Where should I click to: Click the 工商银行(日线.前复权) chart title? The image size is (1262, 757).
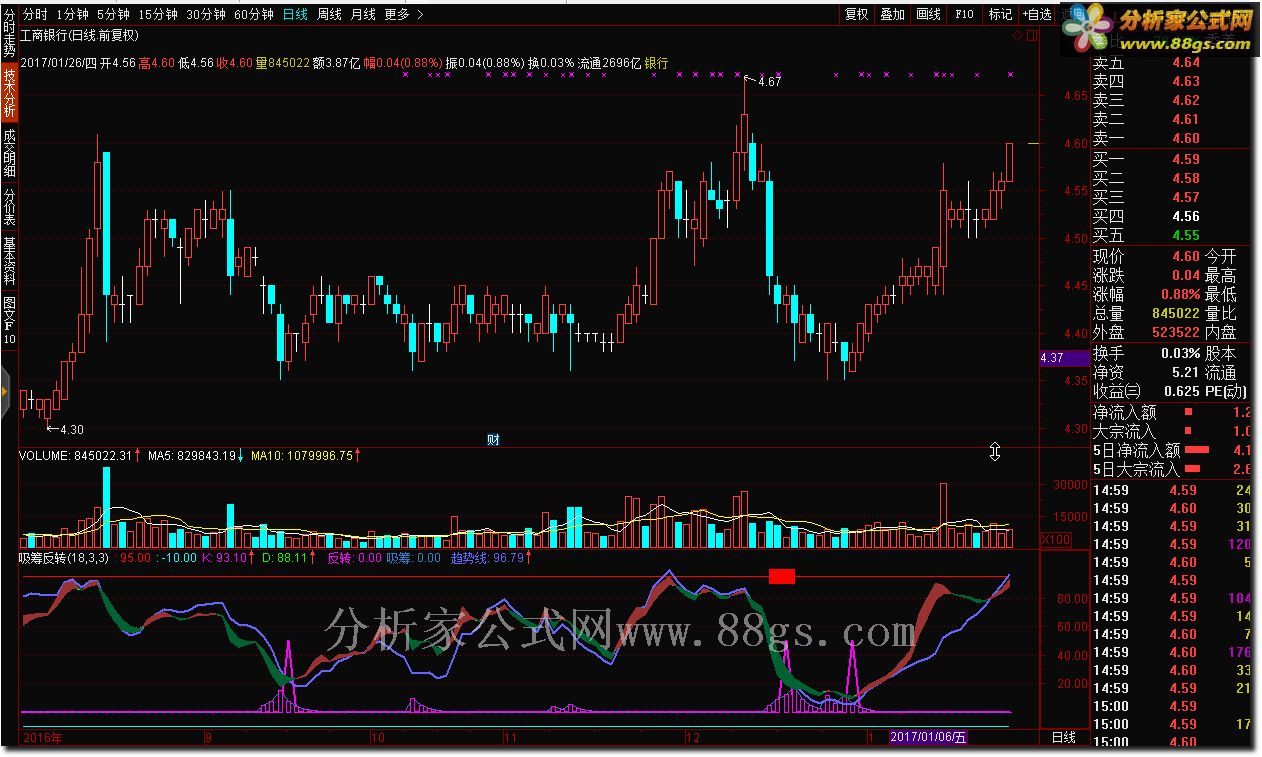coord(80,35)
